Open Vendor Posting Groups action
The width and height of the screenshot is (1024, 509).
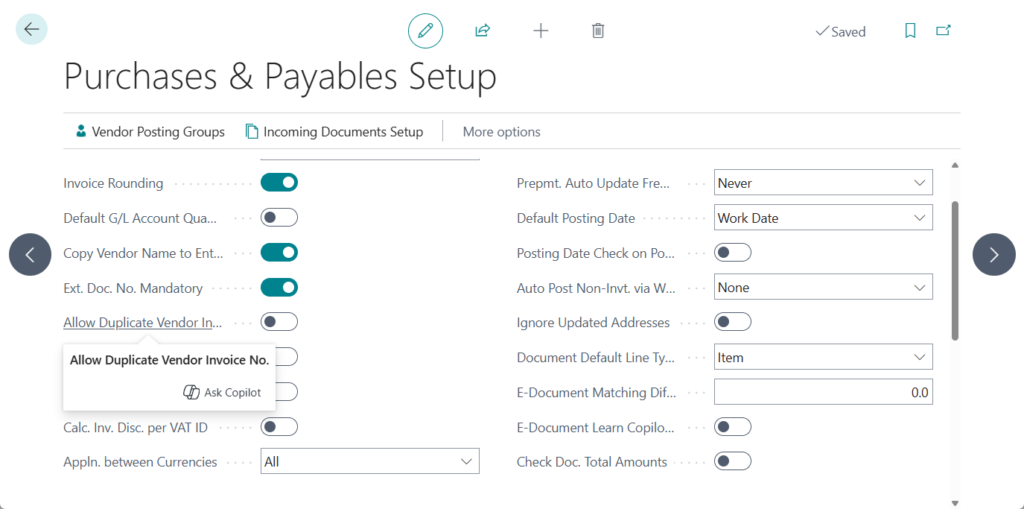tap(149, 132)
